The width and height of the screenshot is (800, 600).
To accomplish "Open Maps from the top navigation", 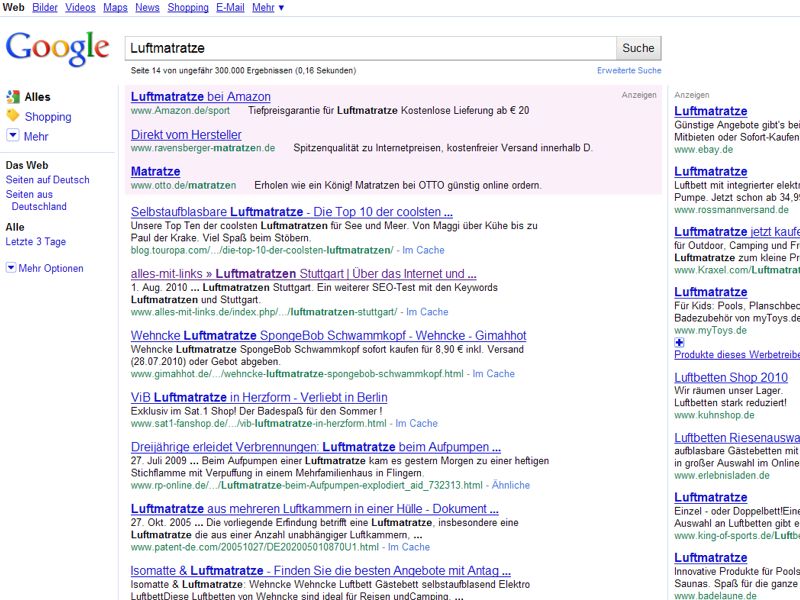I will pyautogui.click(x=115, y=7).
